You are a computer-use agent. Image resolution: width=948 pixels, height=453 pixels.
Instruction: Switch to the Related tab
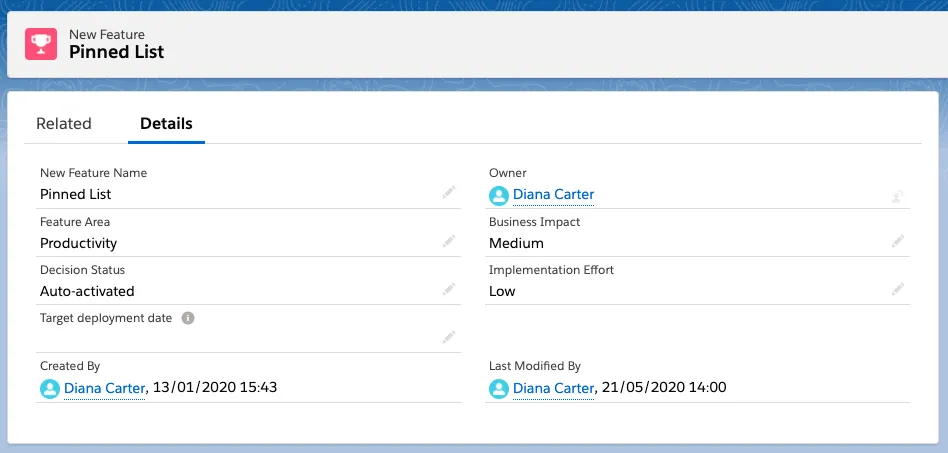pos(63,123)
